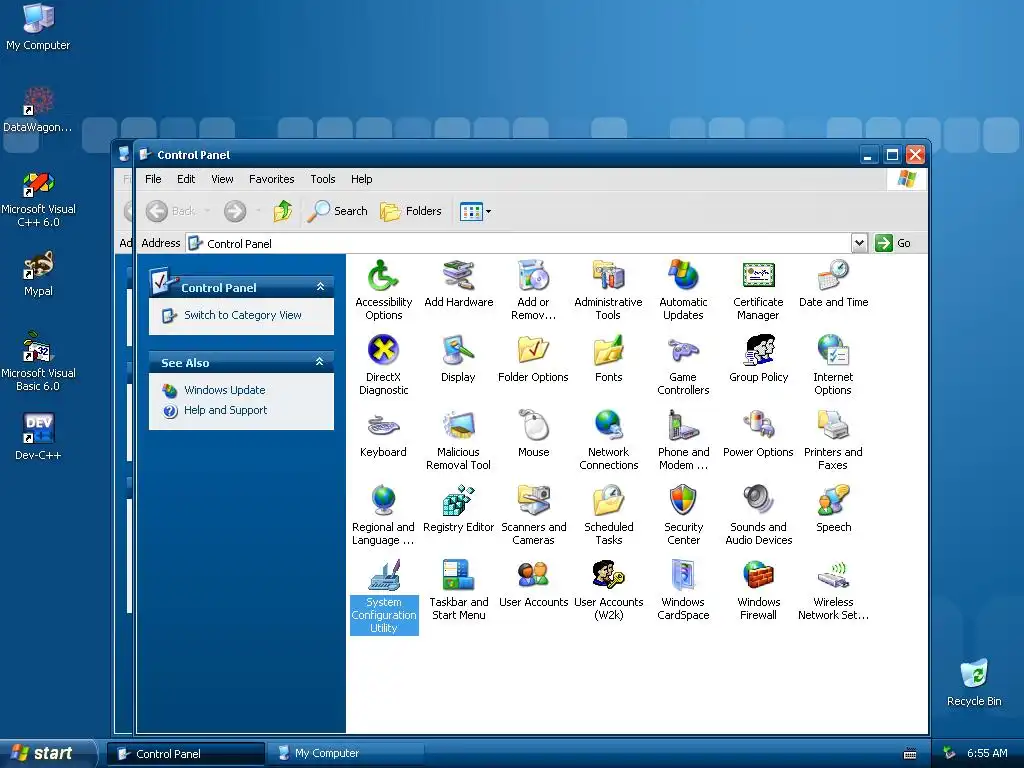Open the Tools menu
The image size is (1024, 768).
(323, 179)
